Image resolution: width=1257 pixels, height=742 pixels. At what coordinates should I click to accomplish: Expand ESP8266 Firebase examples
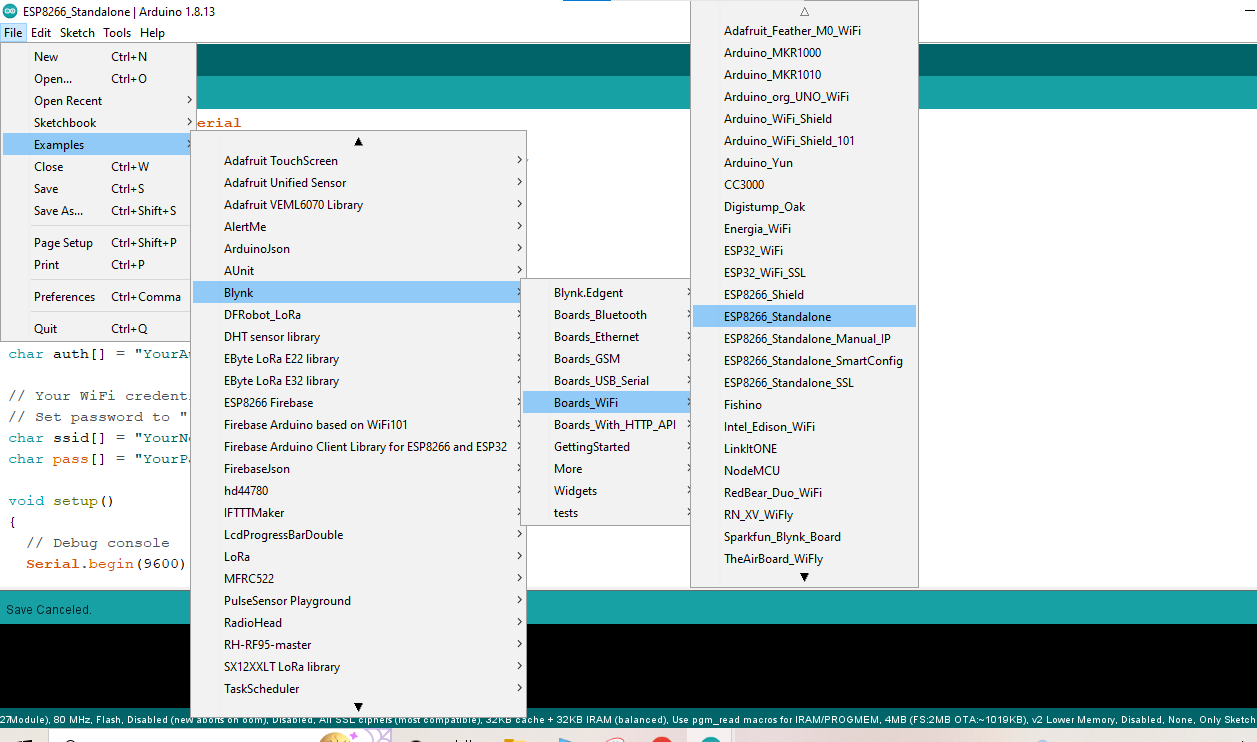(x=358, y=403)
